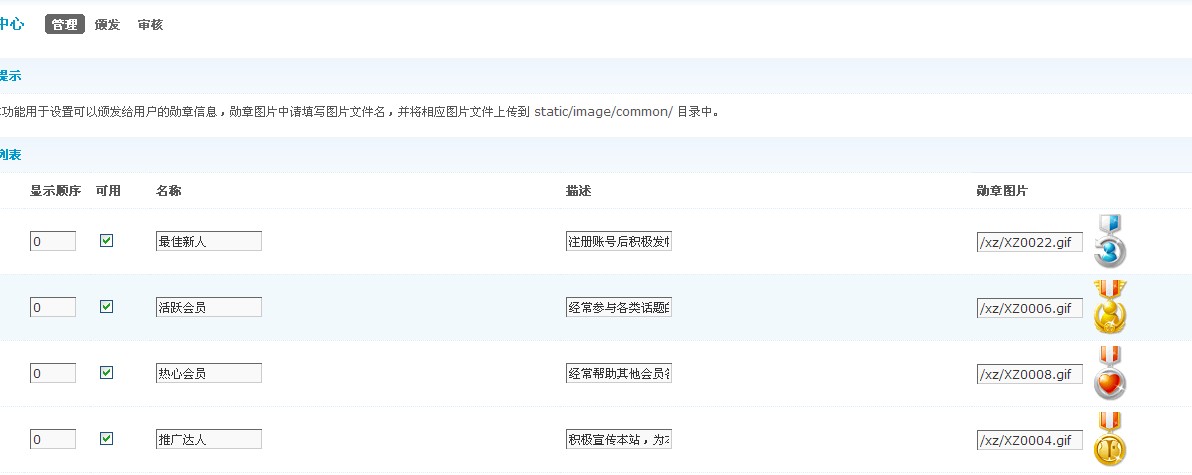The image size is (1192, 475).
Task: Click the 描述 column header
Action: [579, 191]
